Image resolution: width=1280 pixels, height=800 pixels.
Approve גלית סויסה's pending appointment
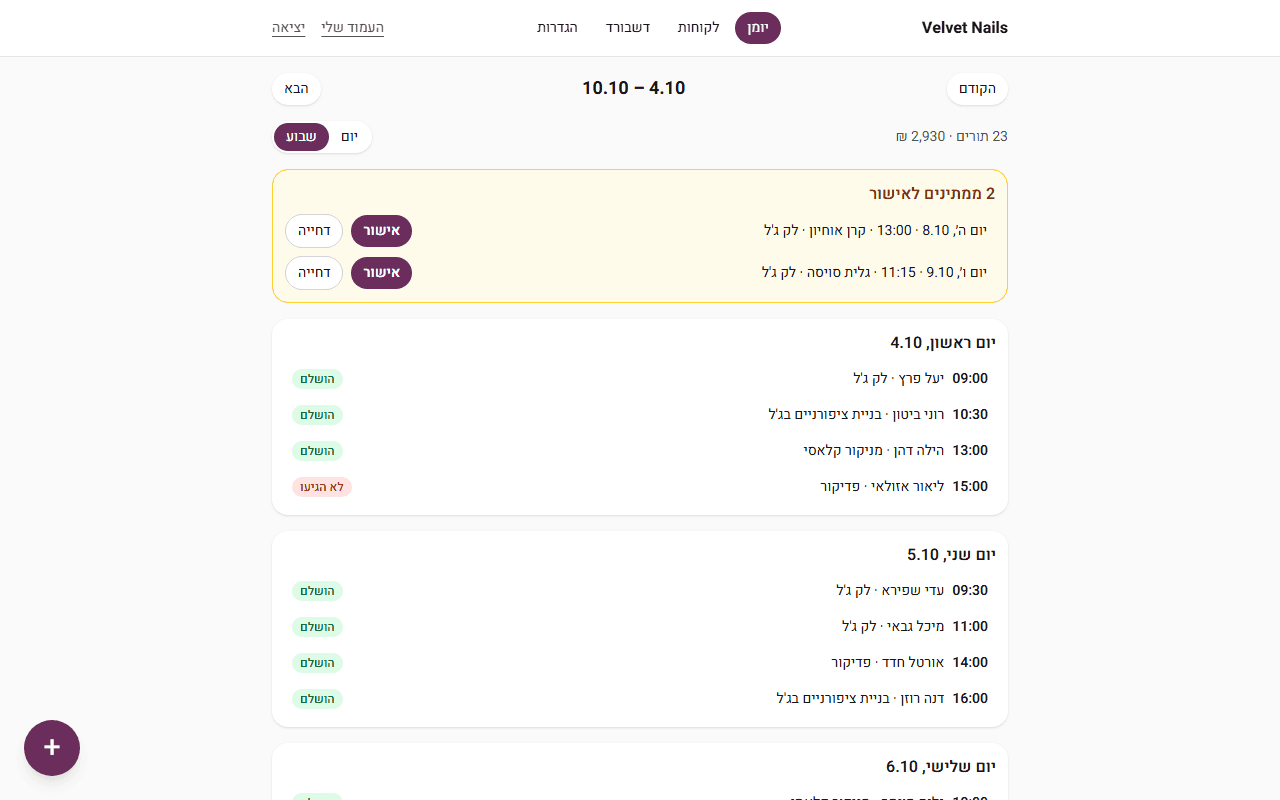click(381, 273)
